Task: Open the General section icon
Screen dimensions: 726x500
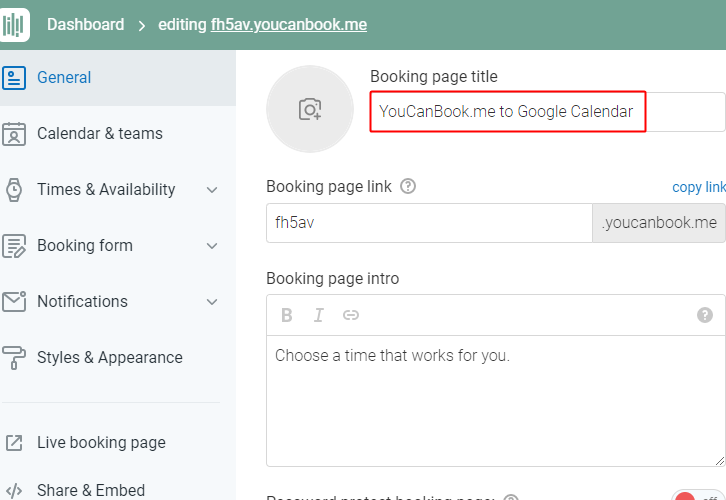Action: [14, 78]
